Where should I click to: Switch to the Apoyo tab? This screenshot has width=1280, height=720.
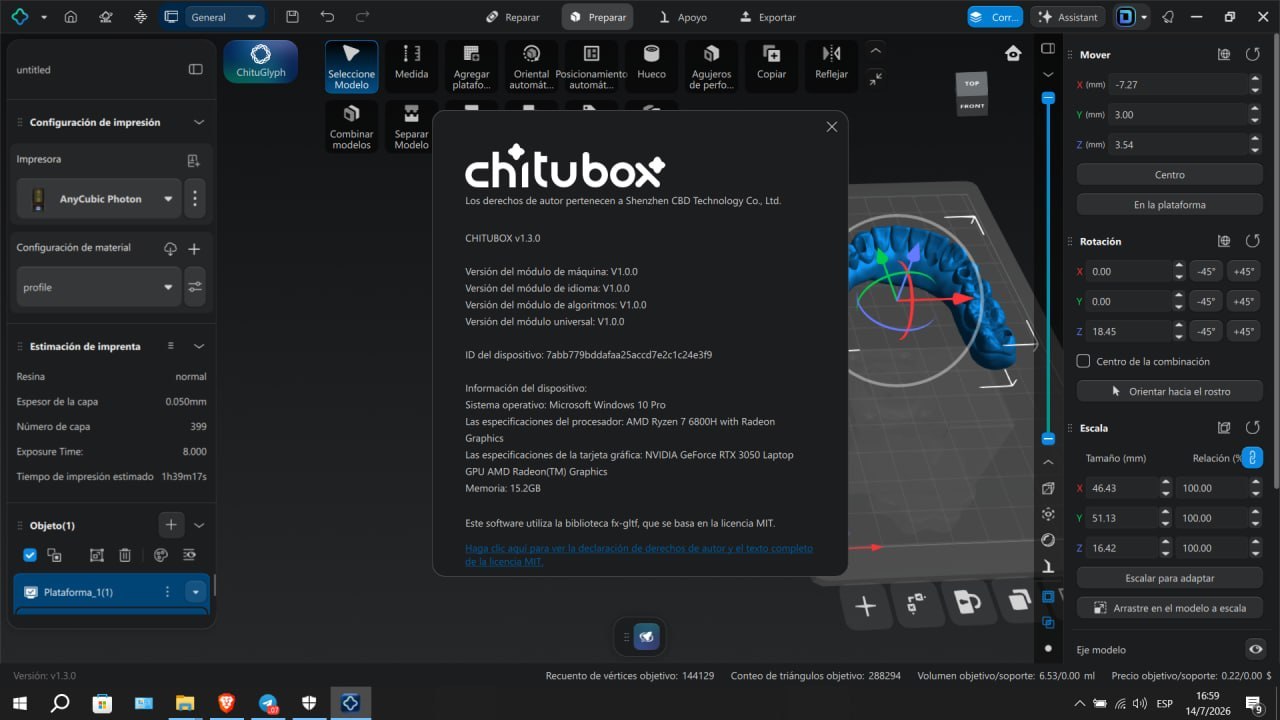[x=683, y=17]
